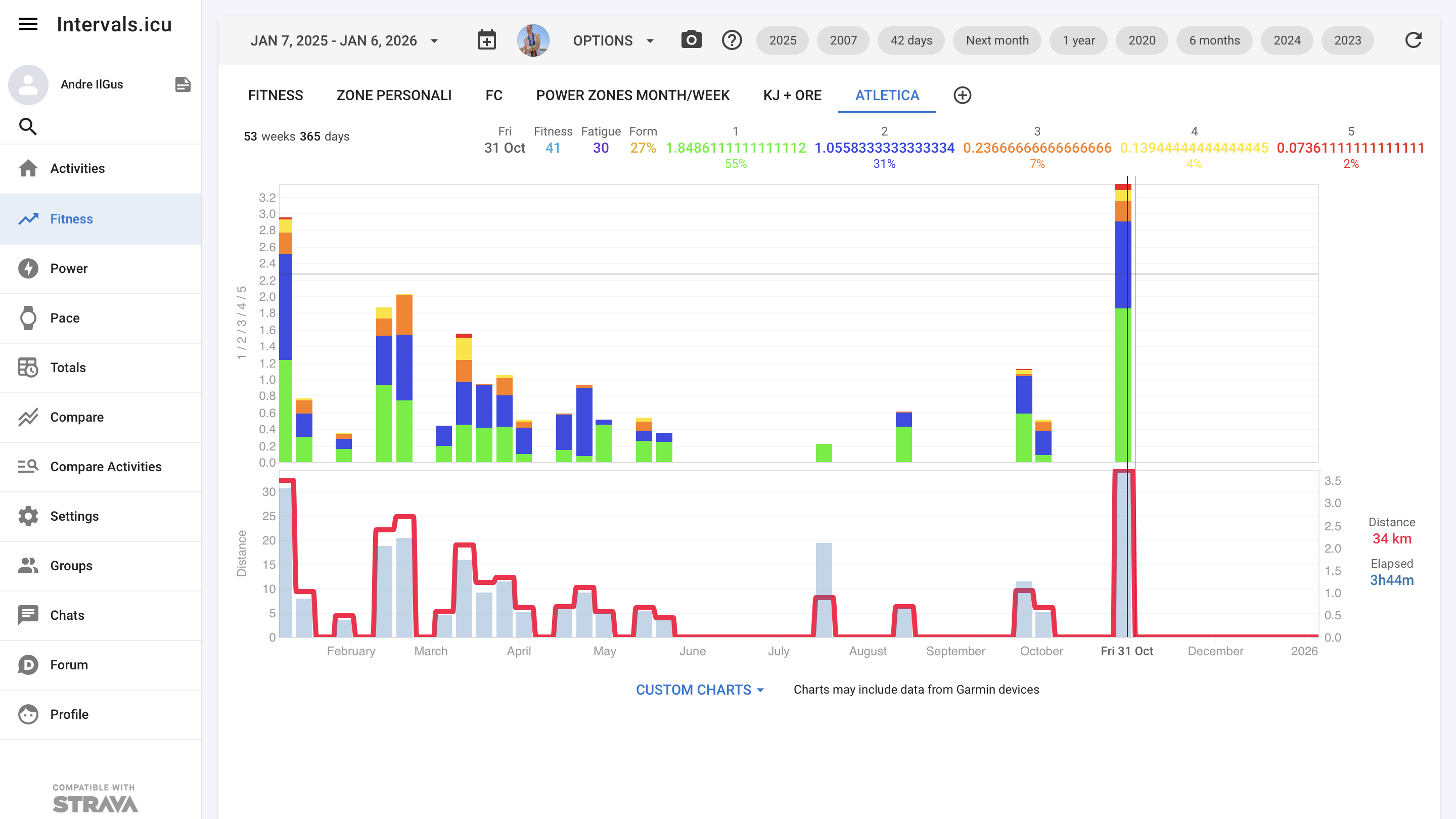Take a screenshot with camera icon

click(x=691, y=40)
